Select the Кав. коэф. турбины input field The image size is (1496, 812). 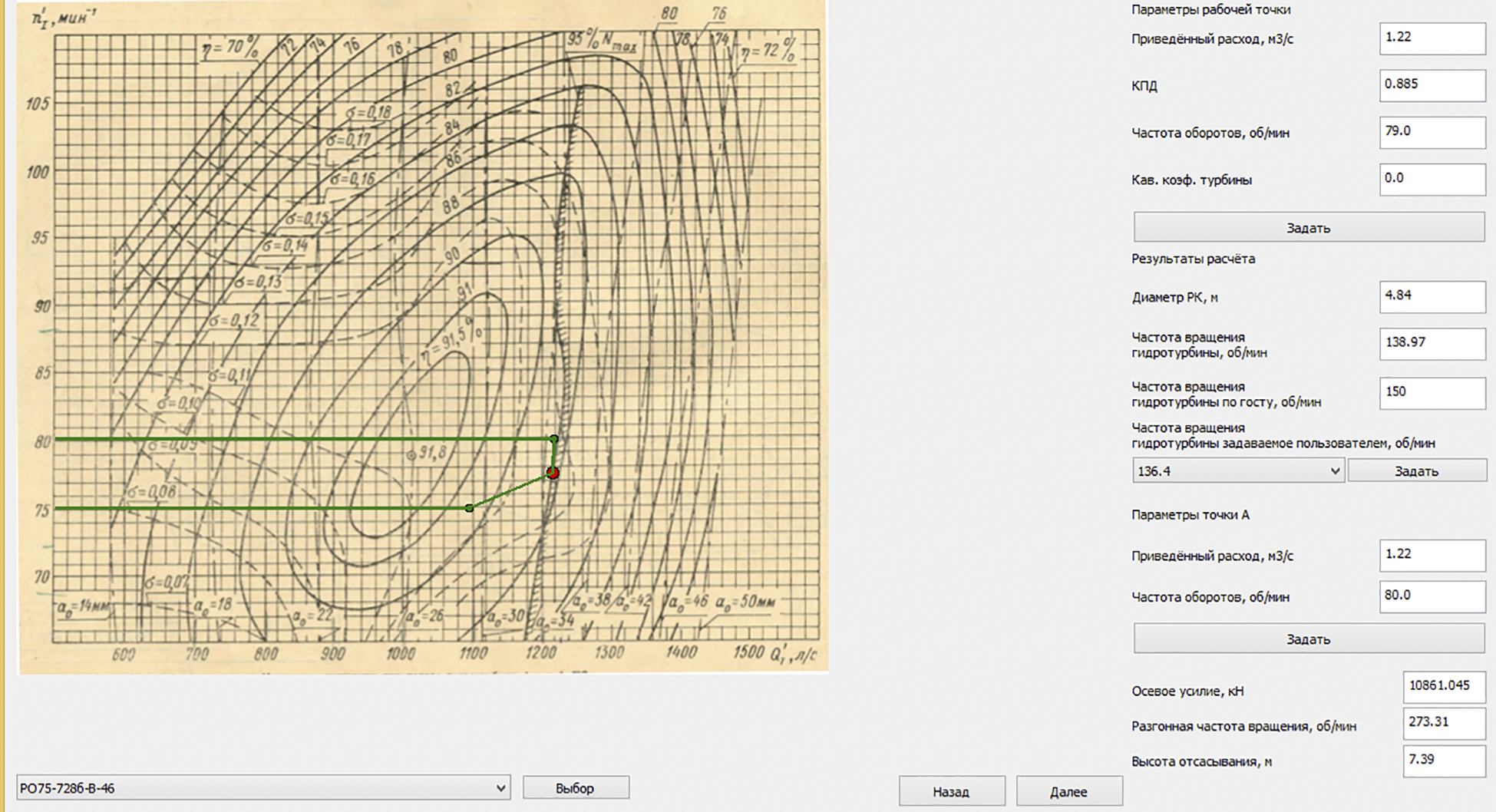coord(1432,179)
